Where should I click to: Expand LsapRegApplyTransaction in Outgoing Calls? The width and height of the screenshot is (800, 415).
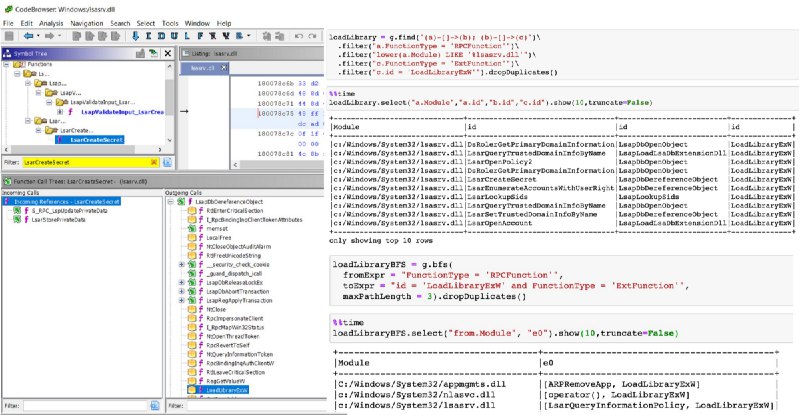pos(181,300)
